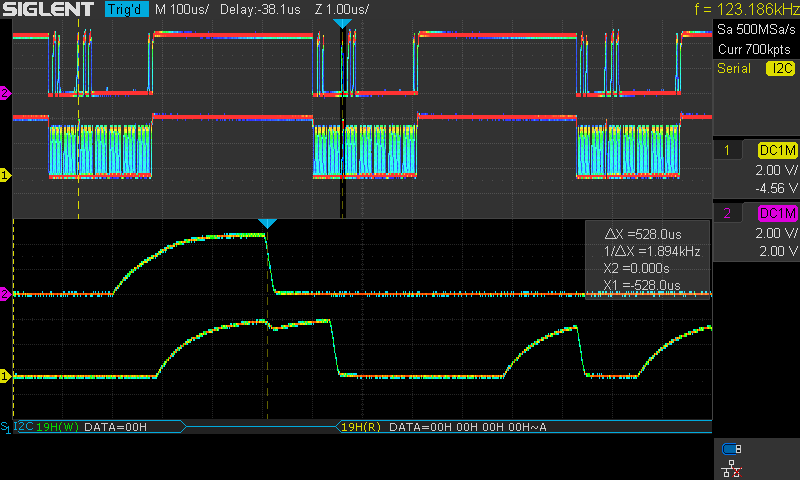Click channel 1 ground marker in upper window

pos(5,175)
